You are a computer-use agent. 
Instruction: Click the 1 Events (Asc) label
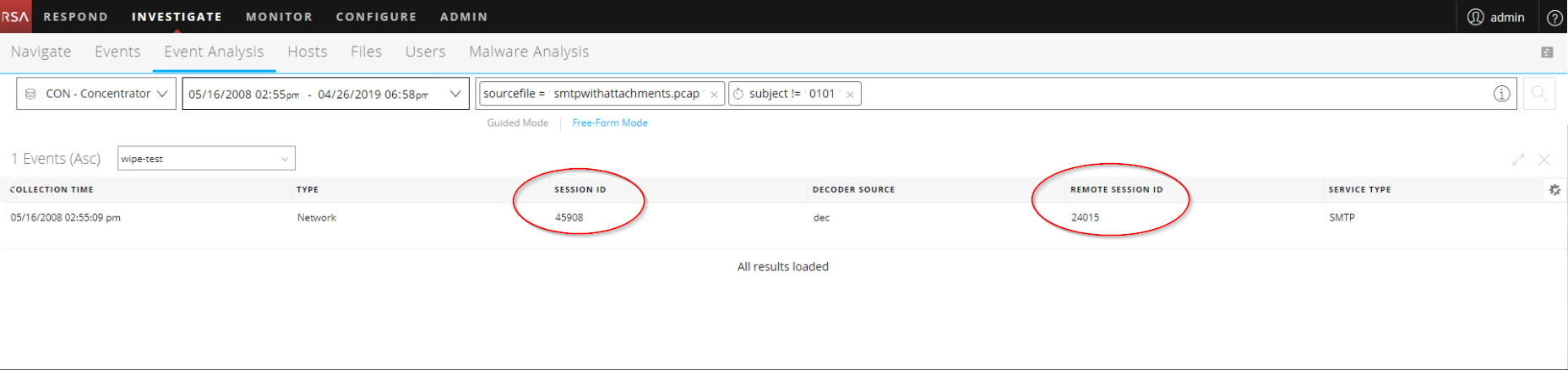(55, 159)
